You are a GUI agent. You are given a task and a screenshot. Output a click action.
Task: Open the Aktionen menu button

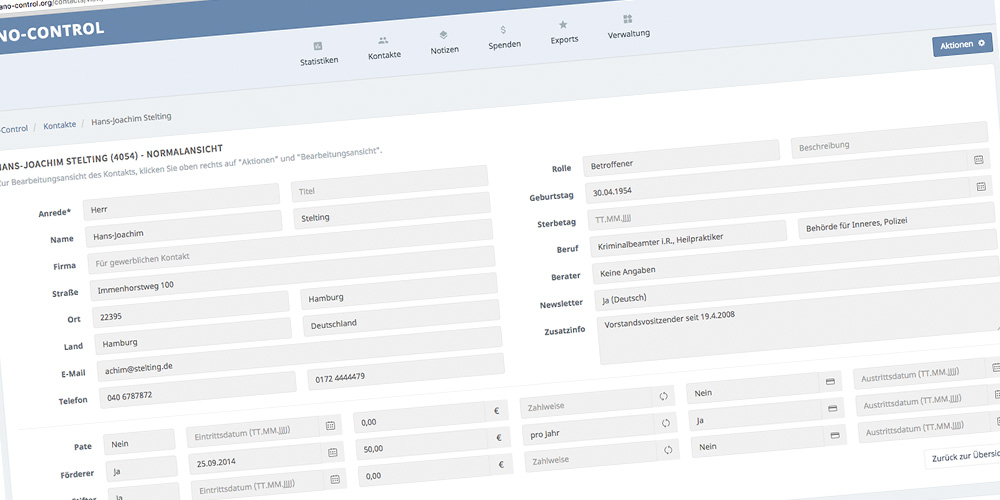pyautogui.click(x=962, y=45)
